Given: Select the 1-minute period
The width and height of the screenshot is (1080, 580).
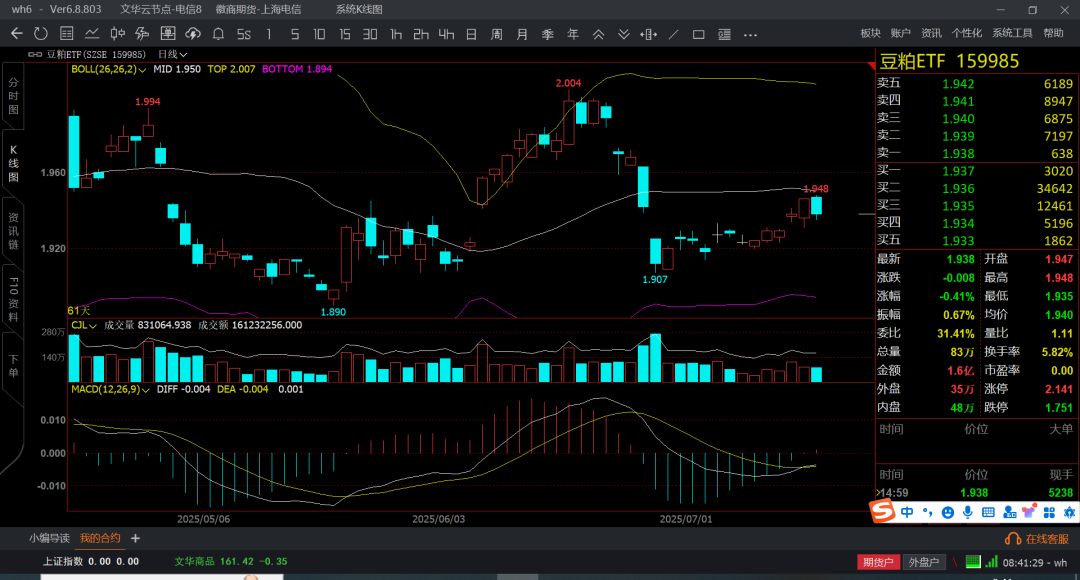Looking at the screenshot, I should (269, 34).
